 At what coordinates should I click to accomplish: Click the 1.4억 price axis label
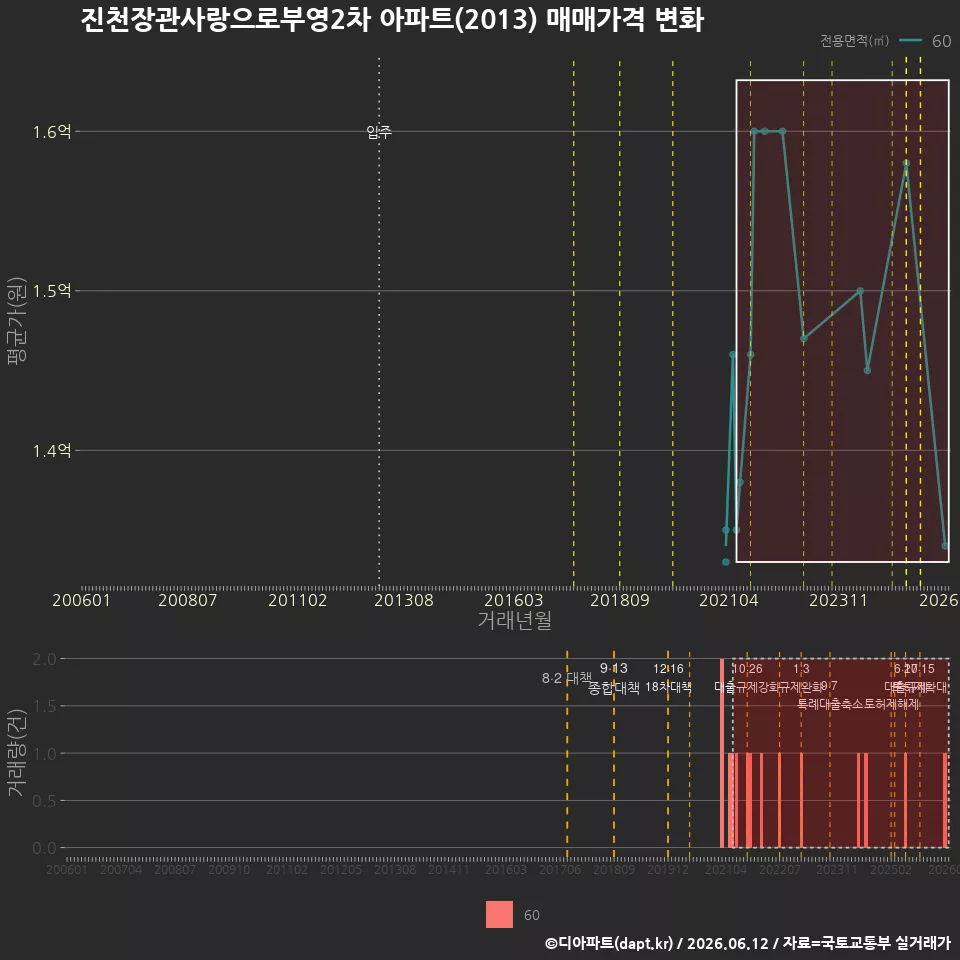click(51, 451)
